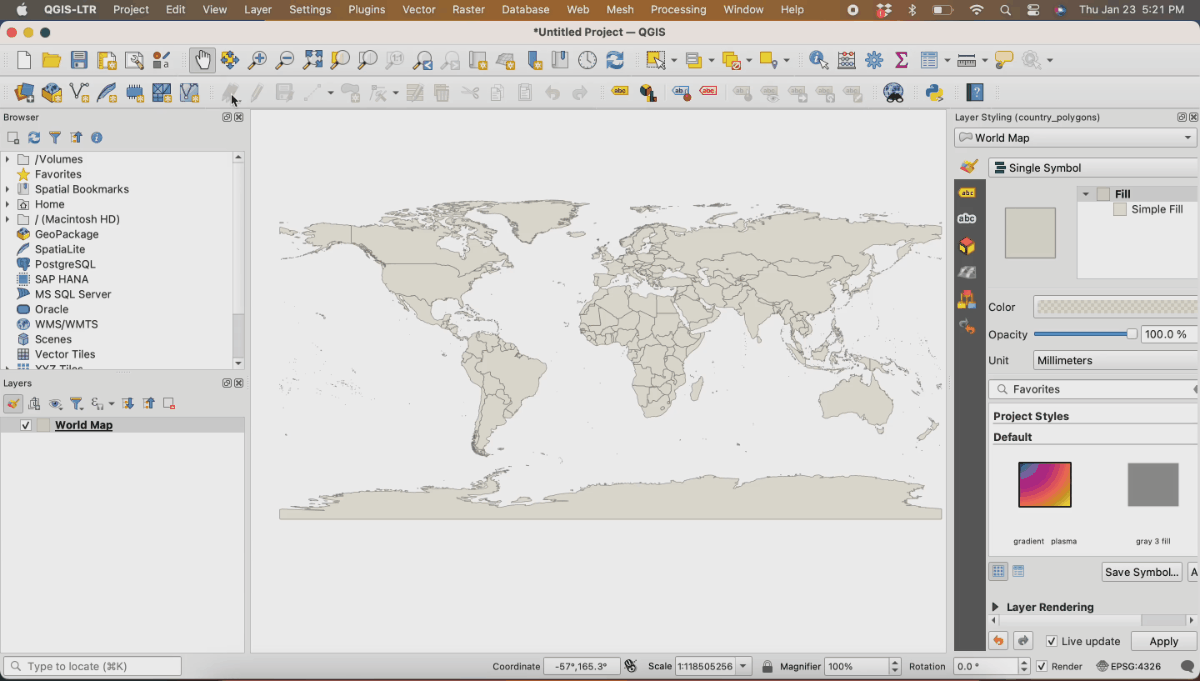The image size is (1200, 681).
Task: Select the Zoom In tool
Action: point(258,60)
